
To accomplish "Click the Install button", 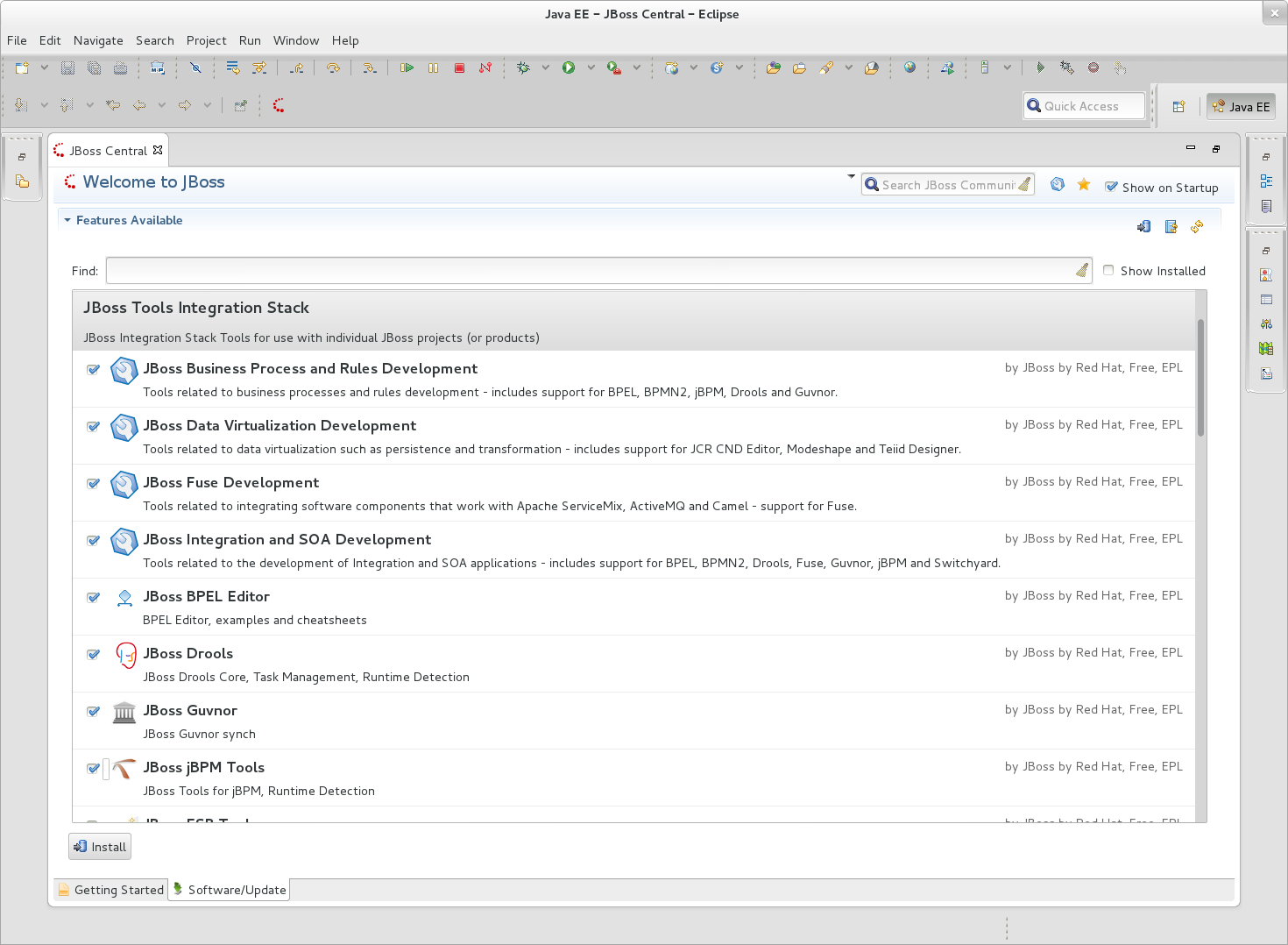I will click(x=100, y=847).
